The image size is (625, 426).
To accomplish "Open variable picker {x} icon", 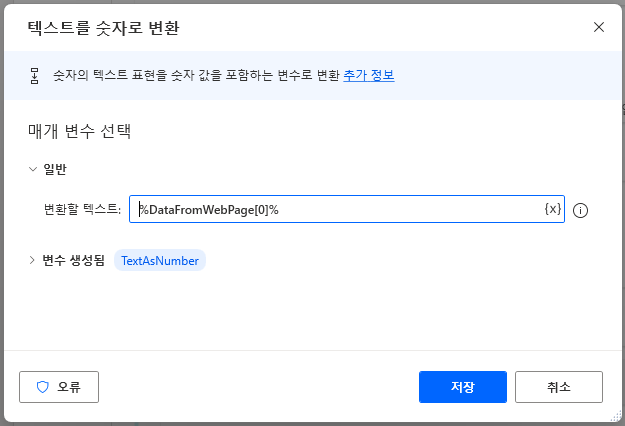I will click(x=553, y=209).
